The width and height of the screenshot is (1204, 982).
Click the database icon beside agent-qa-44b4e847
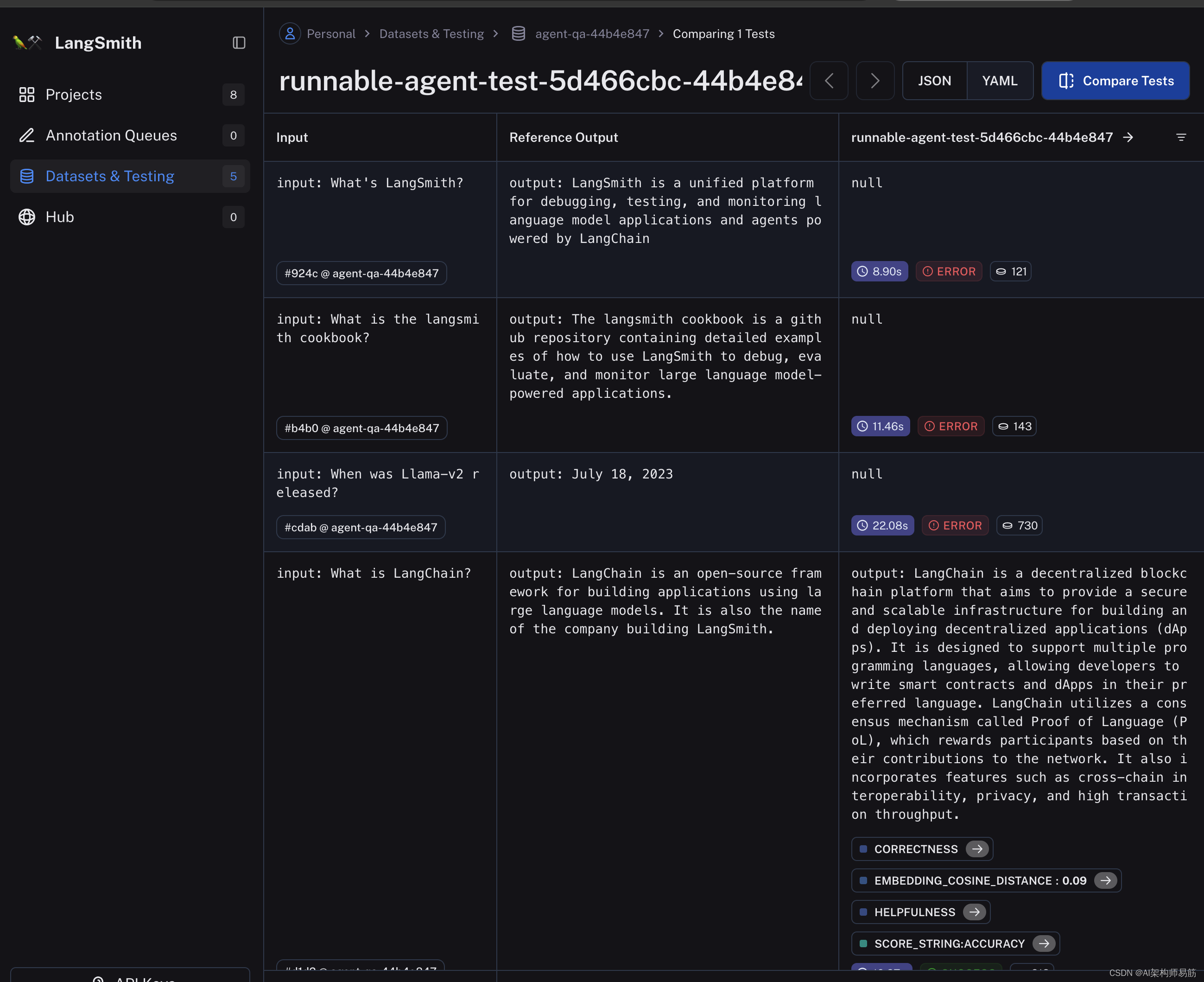518,34
